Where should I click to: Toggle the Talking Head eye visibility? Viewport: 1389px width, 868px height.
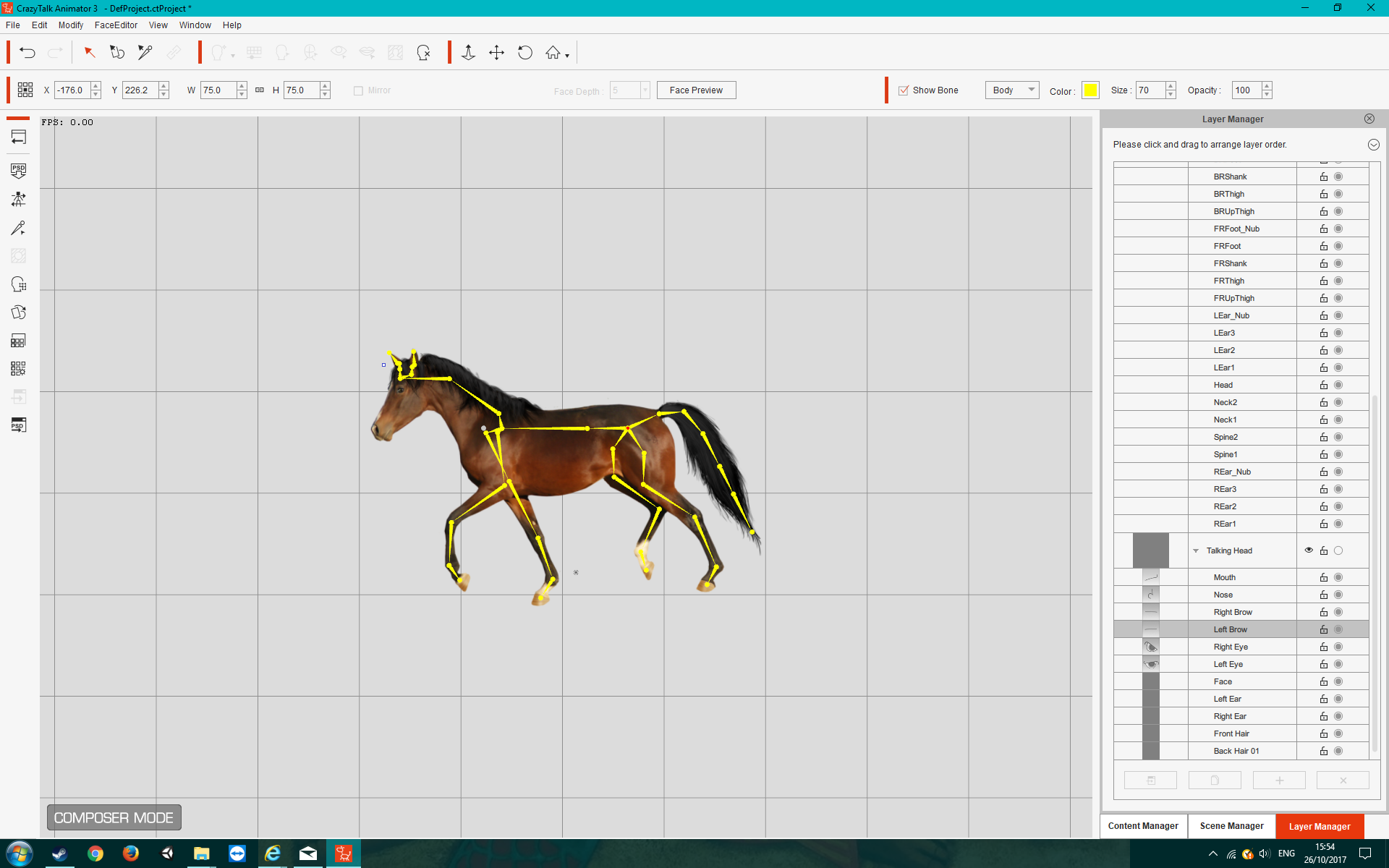pos(1309,550)
